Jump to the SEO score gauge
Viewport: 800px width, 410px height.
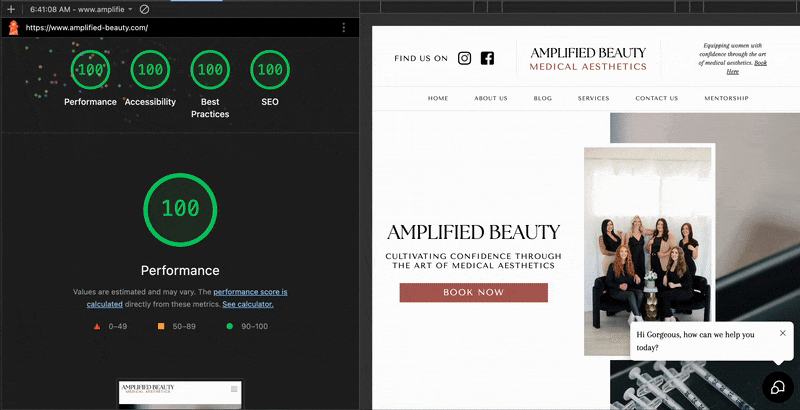(x=270, y=70)
